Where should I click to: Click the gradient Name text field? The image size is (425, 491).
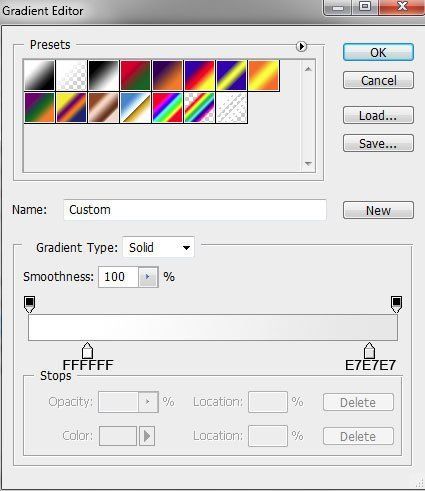tap(195, 210)
